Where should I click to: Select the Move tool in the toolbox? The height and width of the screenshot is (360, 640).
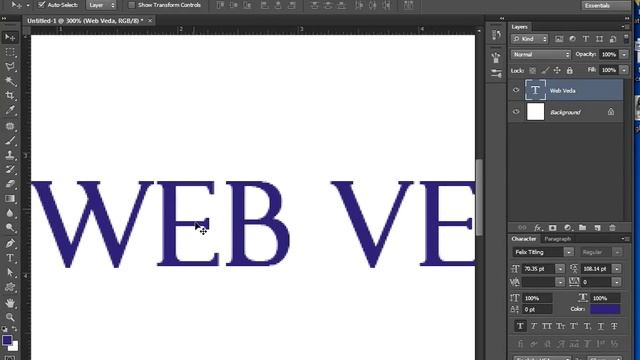(x=10, y=38)
